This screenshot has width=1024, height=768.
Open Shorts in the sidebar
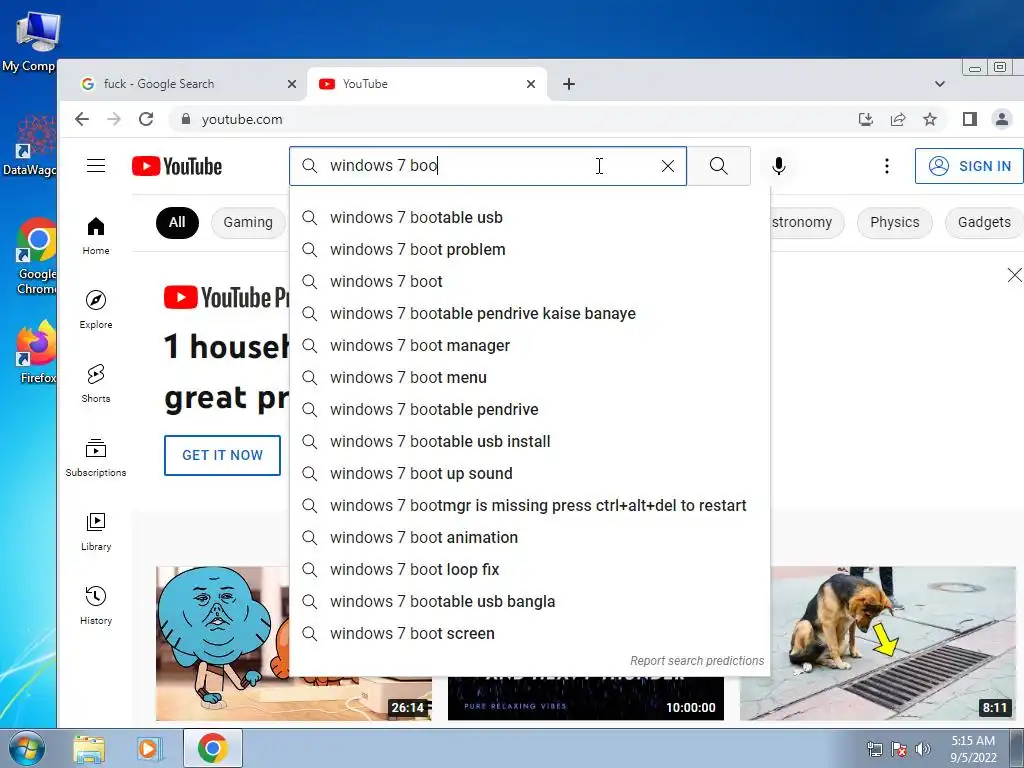click(96, 383)
